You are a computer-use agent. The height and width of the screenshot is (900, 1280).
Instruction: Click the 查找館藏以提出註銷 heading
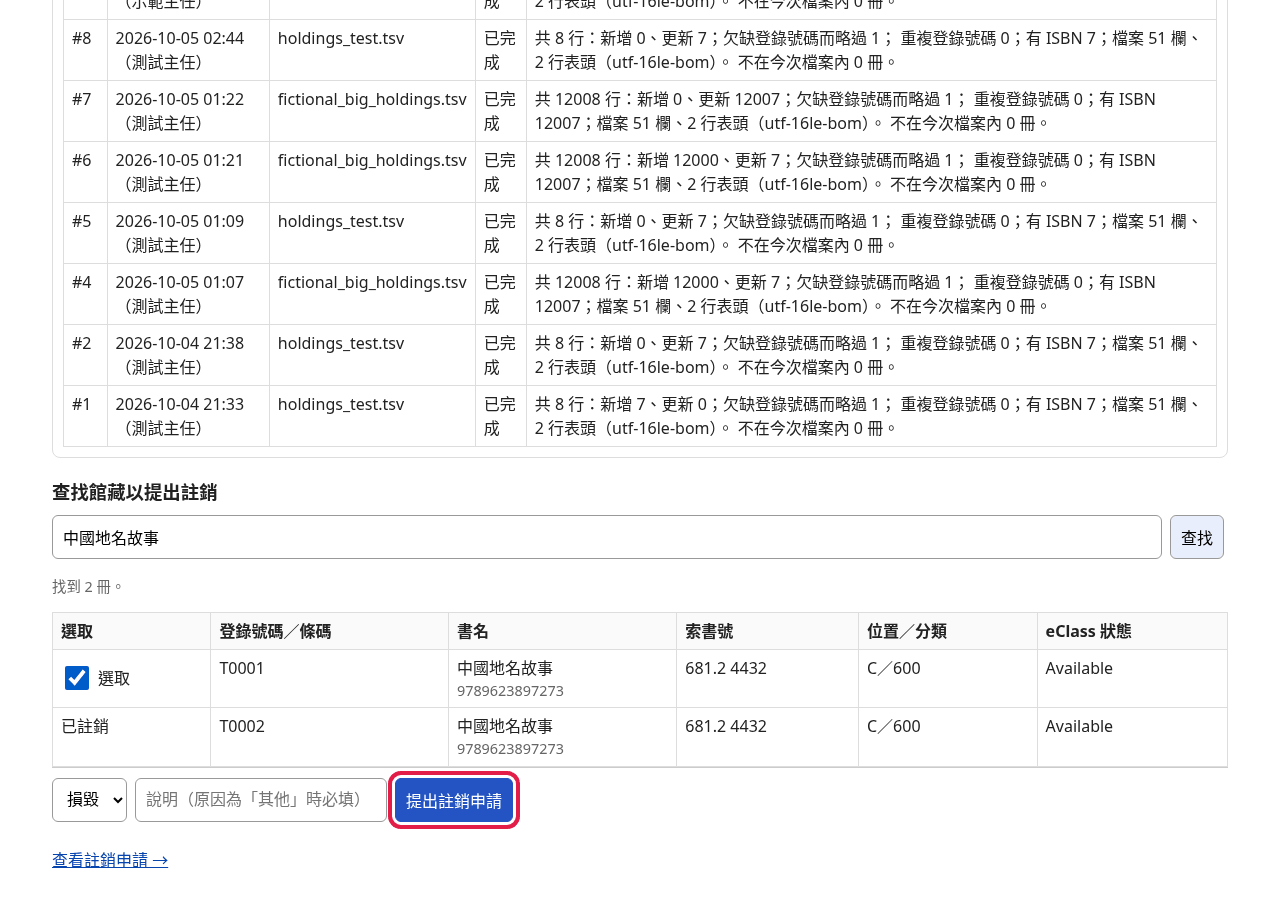coord(134,492)
